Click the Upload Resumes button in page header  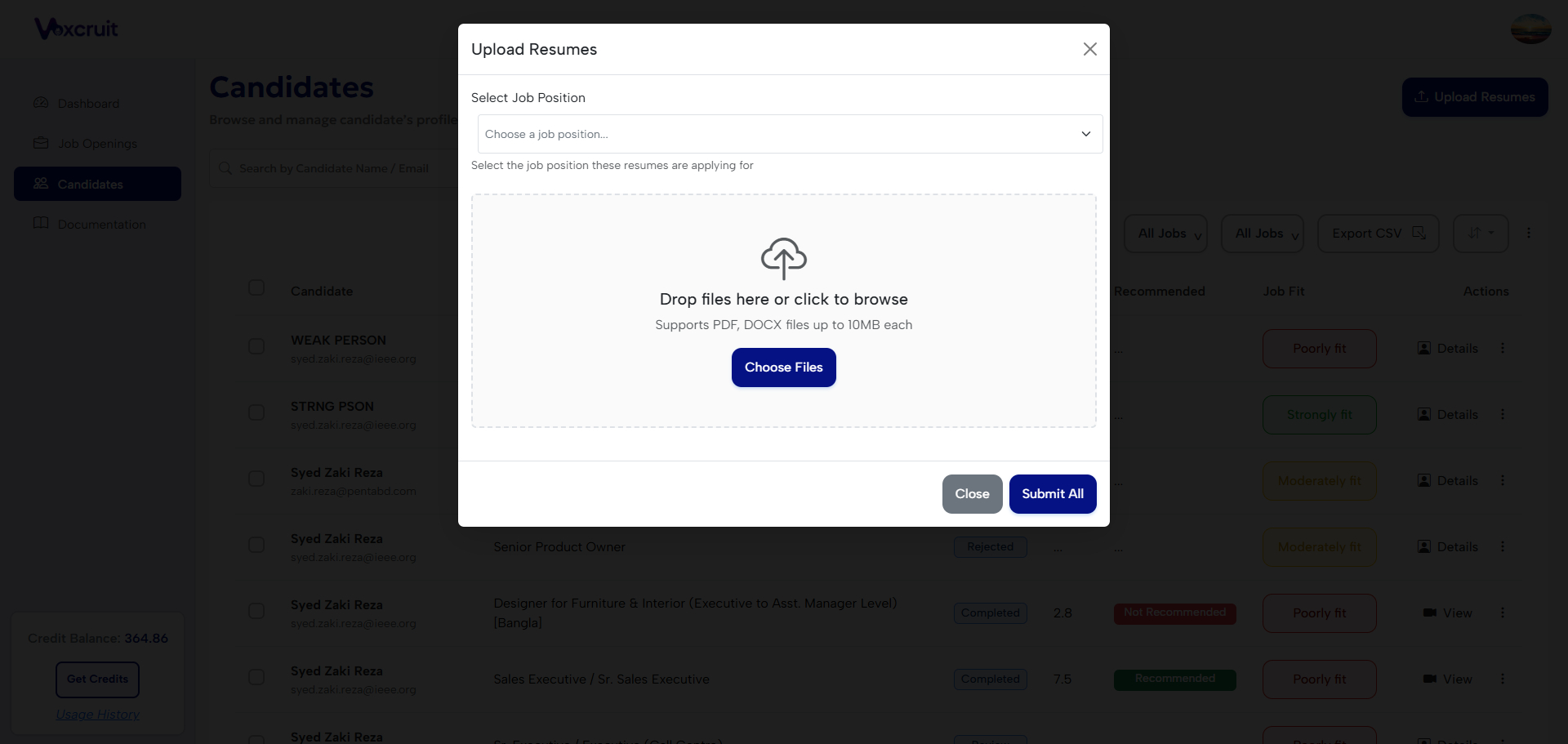coord(1475,97)
